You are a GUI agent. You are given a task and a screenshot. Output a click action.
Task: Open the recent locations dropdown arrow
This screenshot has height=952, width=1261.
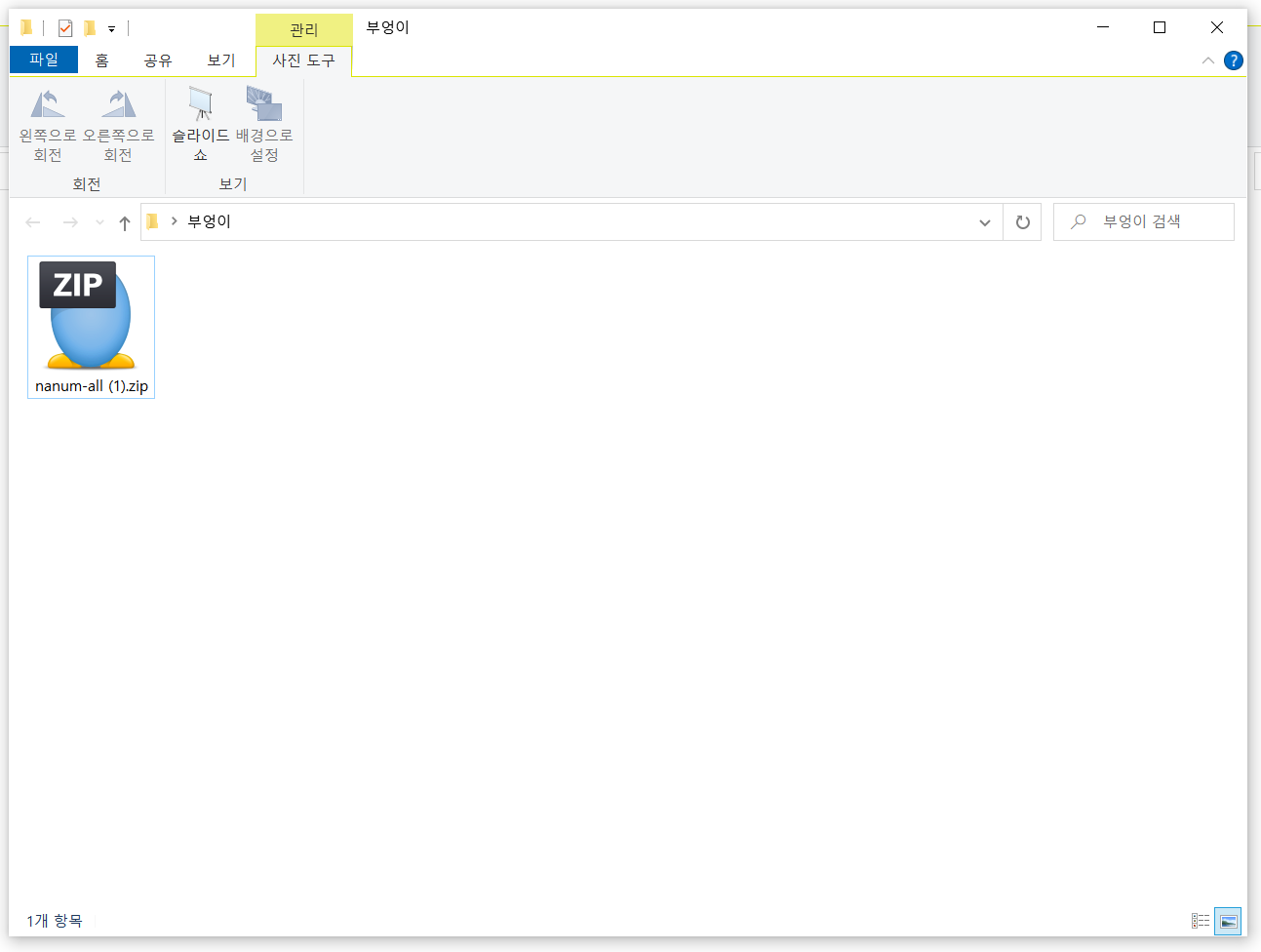(x=99, y=222)
